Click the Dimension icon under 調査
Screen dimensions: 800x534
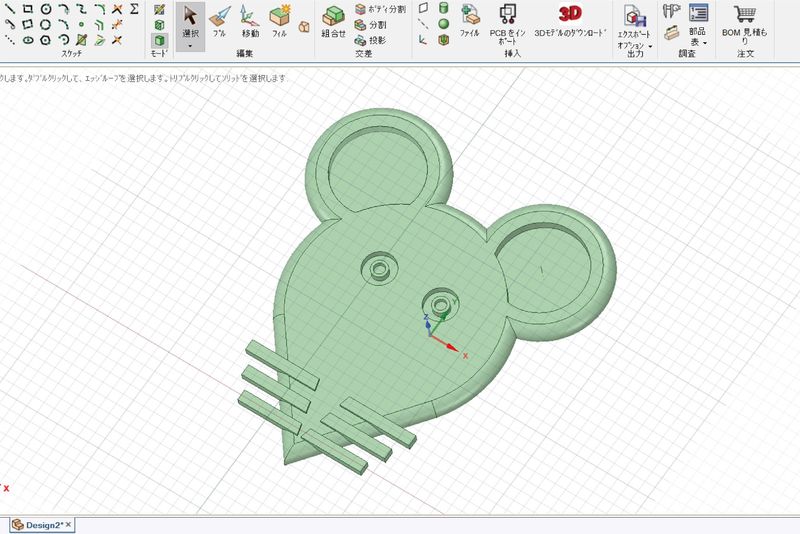[672, 33]
